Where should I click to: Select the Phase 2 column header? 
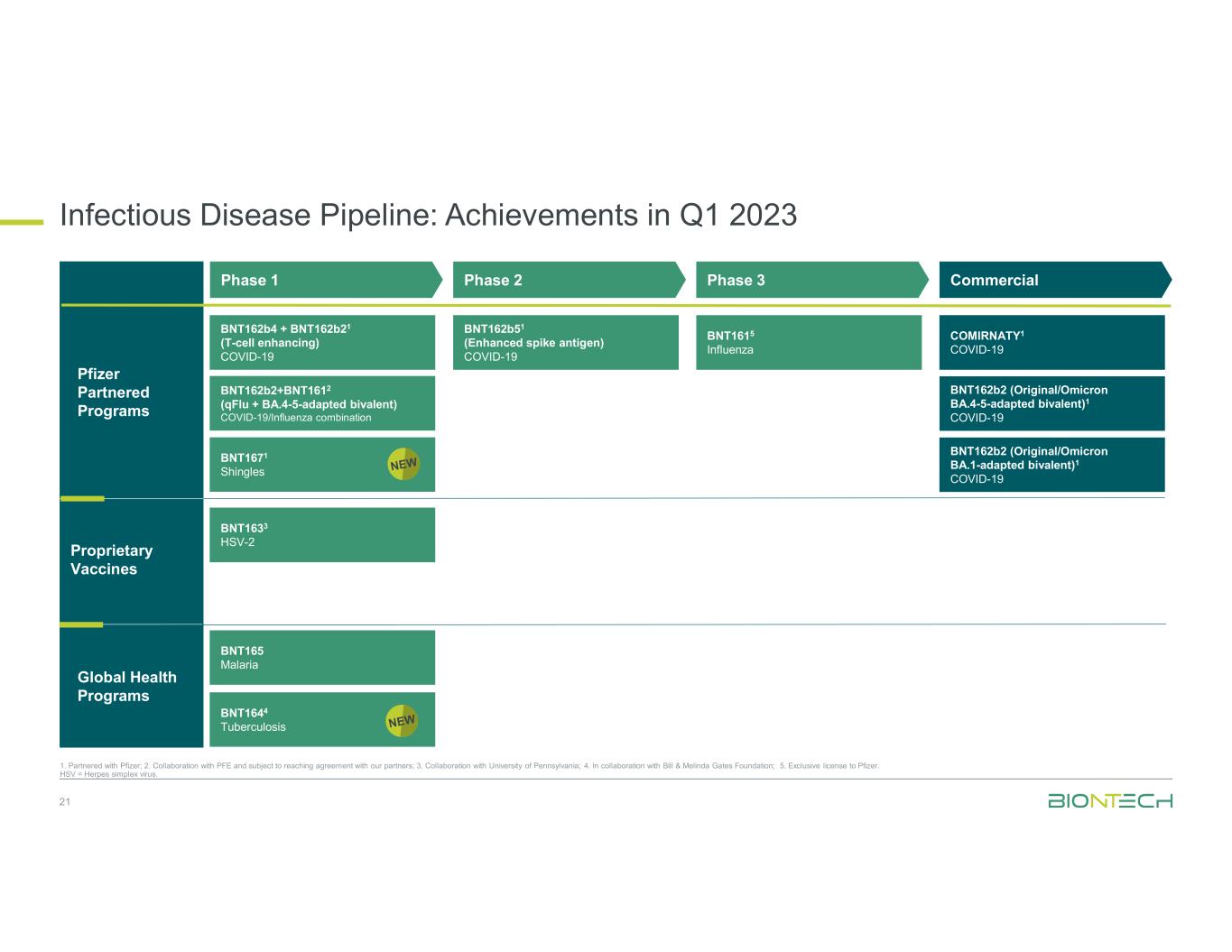569,280
